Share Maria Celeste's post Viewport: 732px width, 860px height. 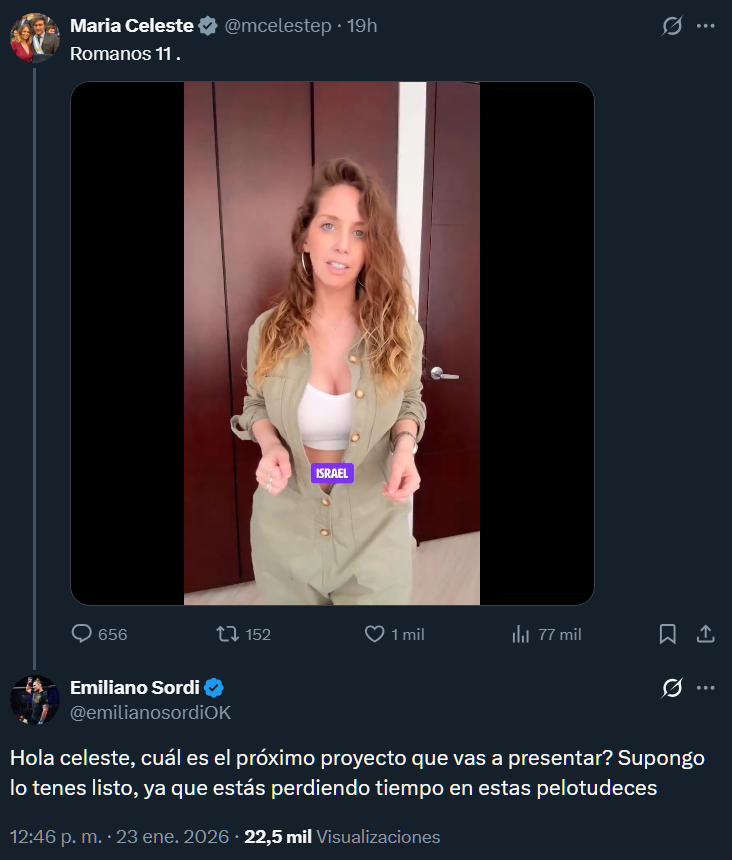tap(705, 634)
